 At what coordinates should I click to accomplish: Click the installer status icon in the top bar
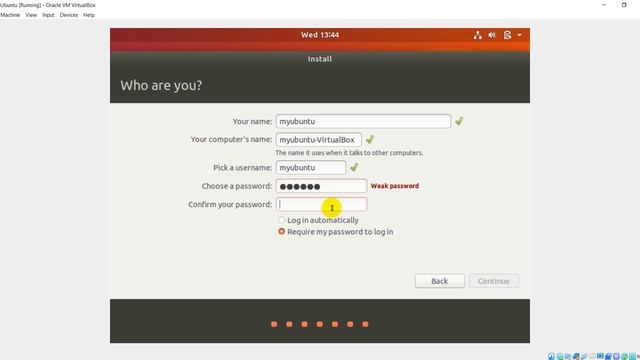click(507, 35)
